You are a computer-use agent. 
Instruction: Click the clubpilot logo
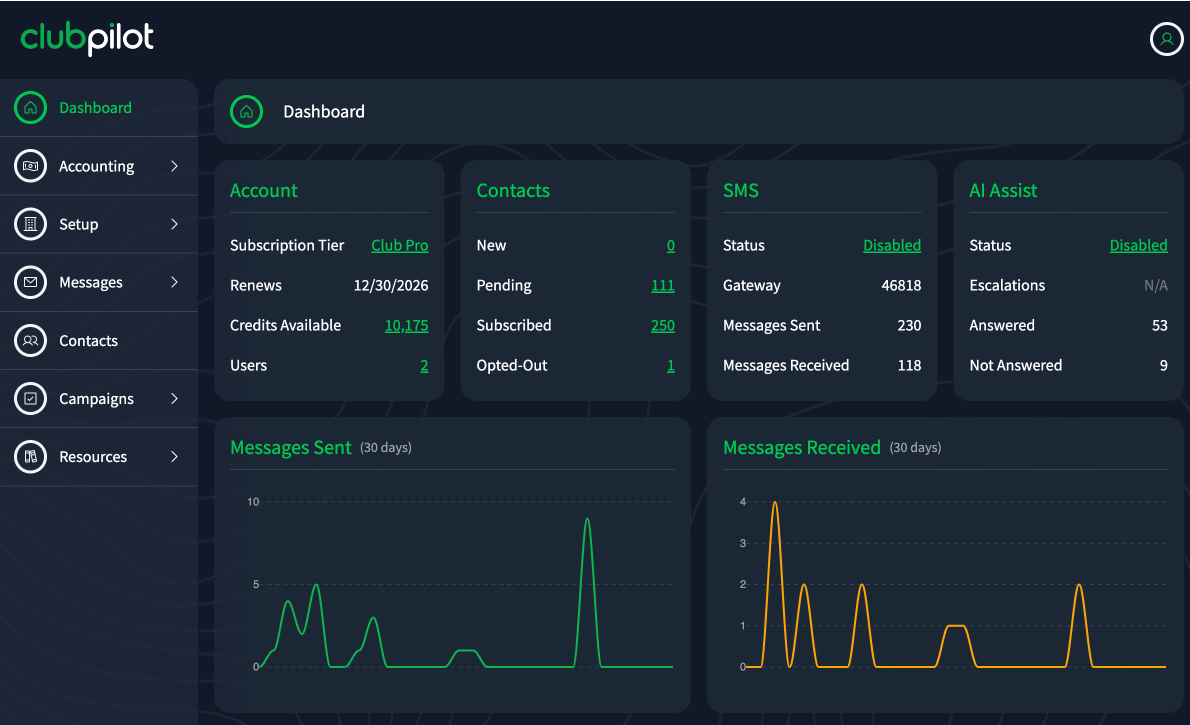point(86,38)
